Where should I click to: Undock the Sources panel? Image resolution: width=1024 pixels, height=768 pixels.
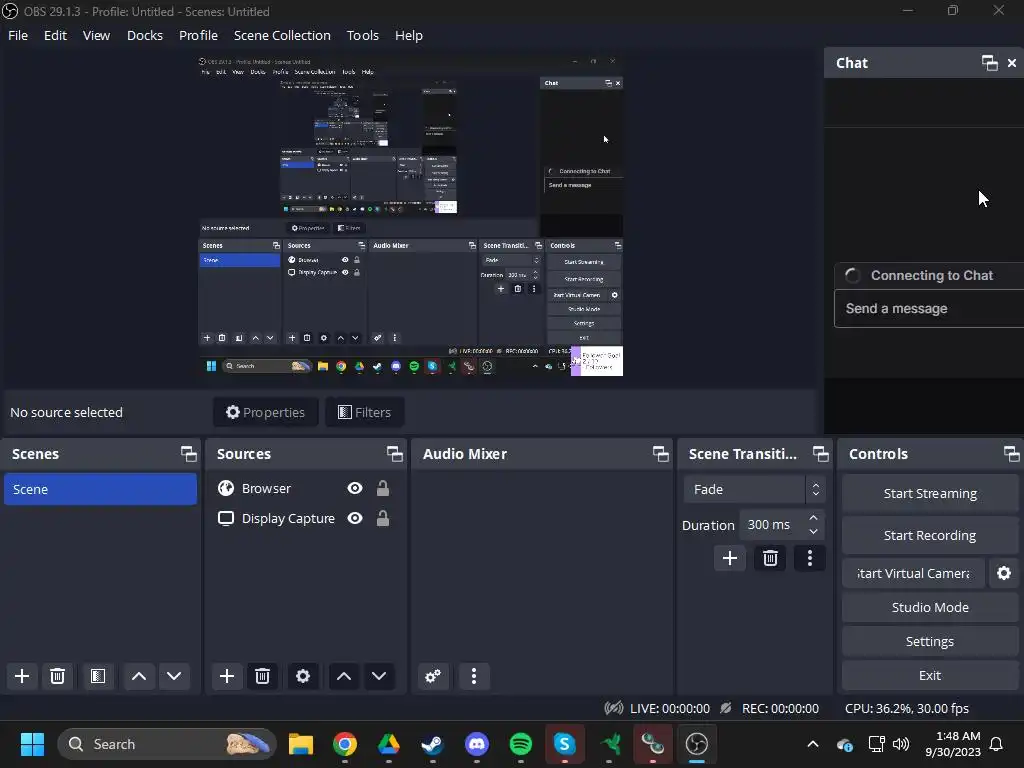click(394, 454)
